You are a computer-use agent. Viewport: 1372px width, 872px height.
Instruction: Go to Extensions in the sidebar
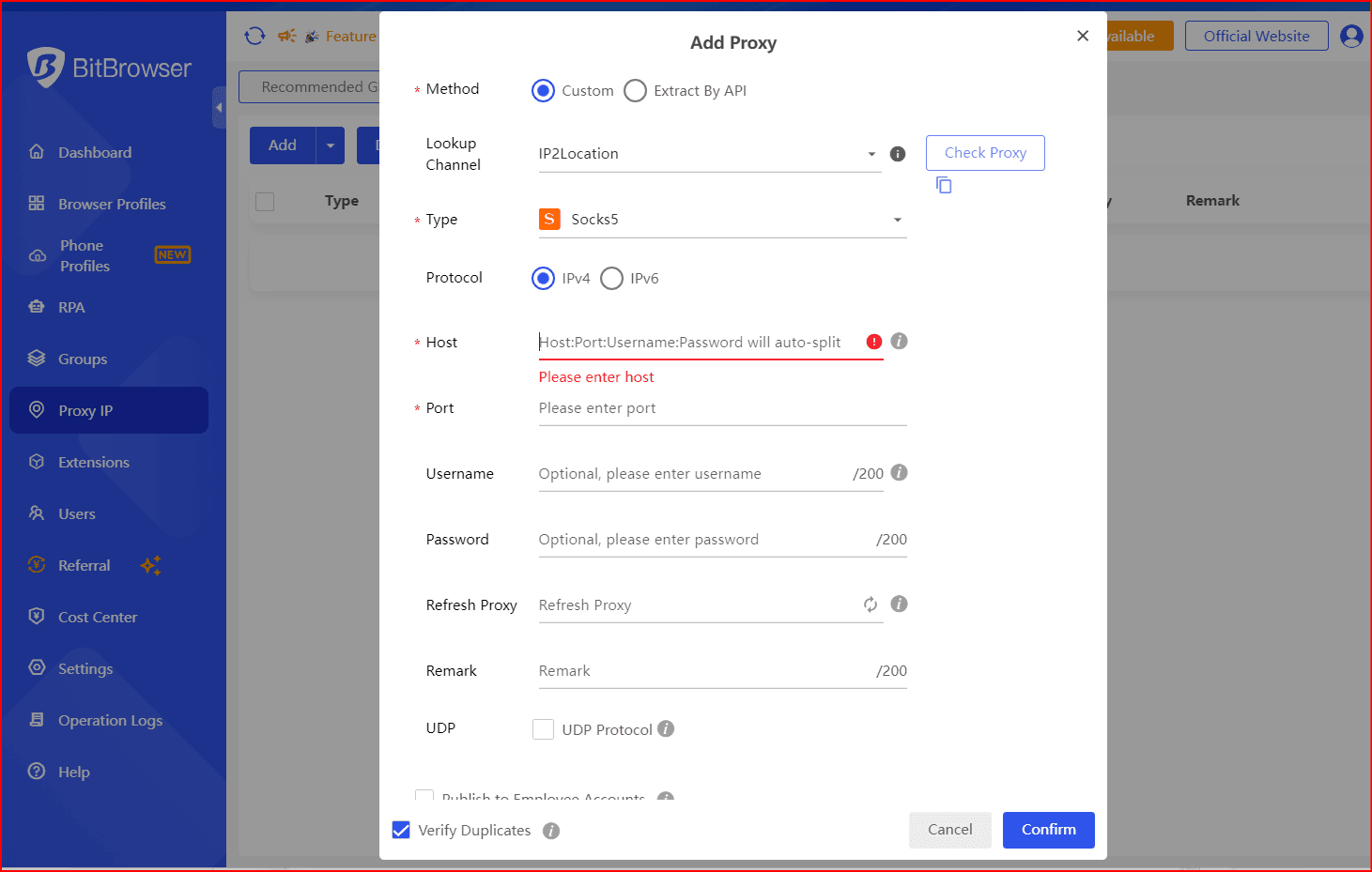(93, 462)
